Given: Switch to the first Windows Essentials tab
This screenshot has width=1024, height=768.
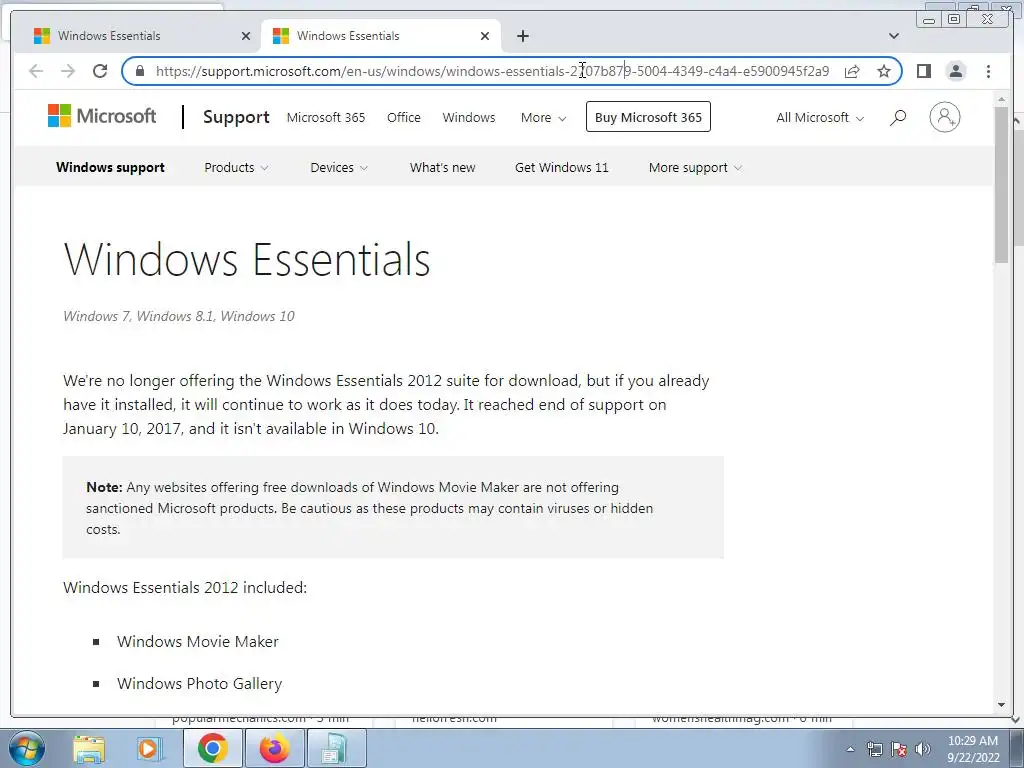Looking at the screenshot, I should click(x=137, y=36).
